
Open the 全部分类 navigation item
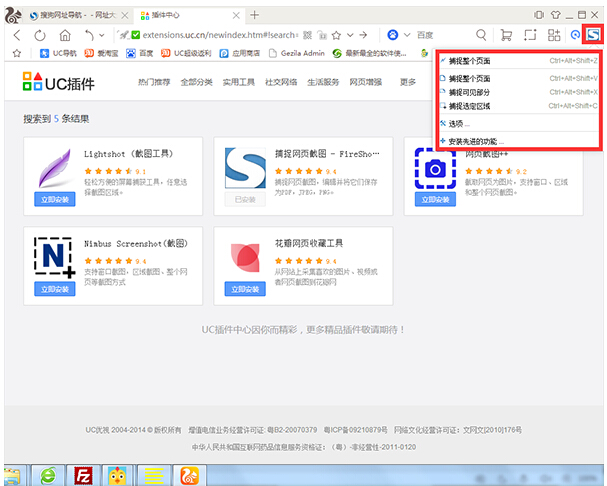coord(196,82)
